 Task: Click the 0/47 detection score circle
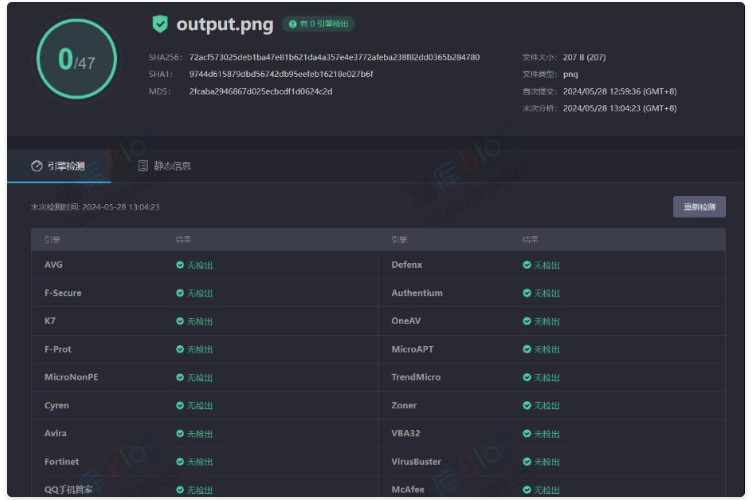76,60
